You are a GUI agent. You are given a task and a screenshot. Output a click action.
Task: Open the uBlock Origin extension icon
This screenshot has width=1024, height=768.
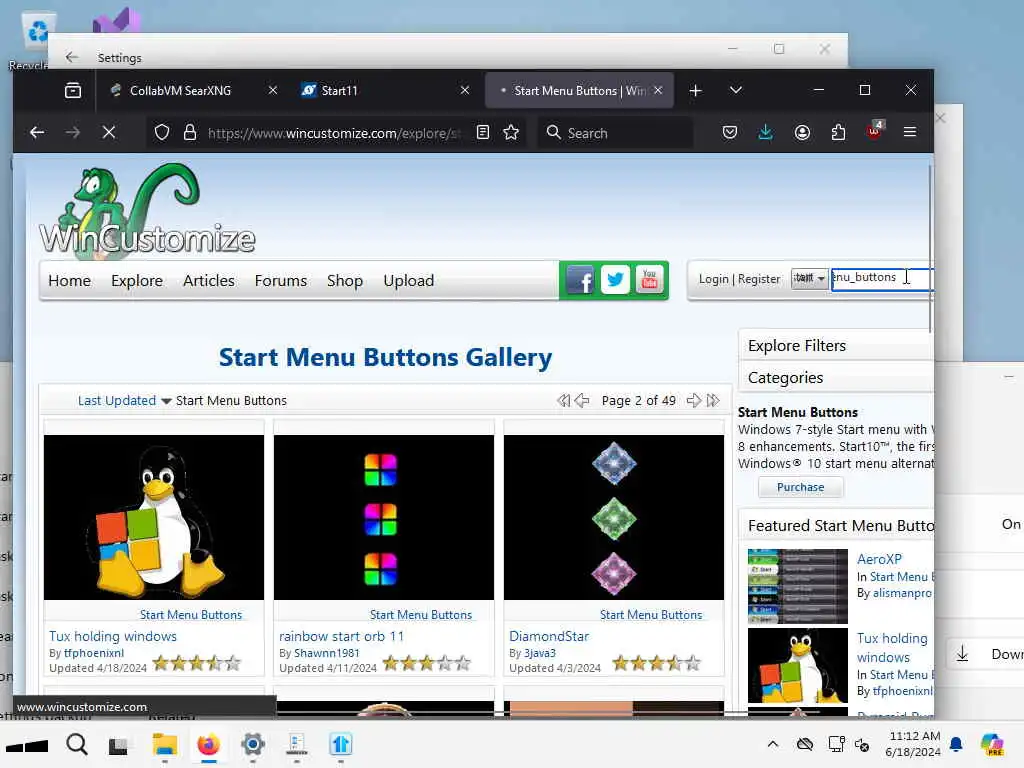pyautogui.click(x=874, y=131)
